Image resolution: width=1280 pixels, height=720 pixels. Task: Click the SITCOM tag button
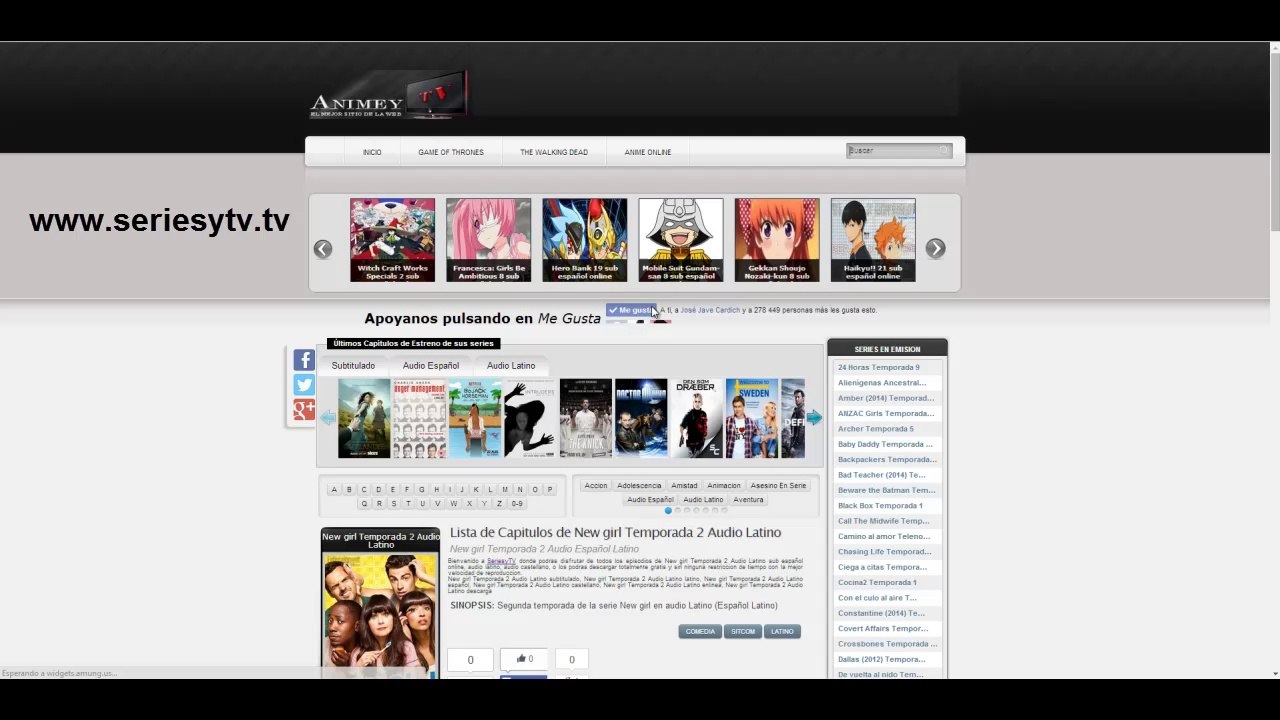[743, 631]
